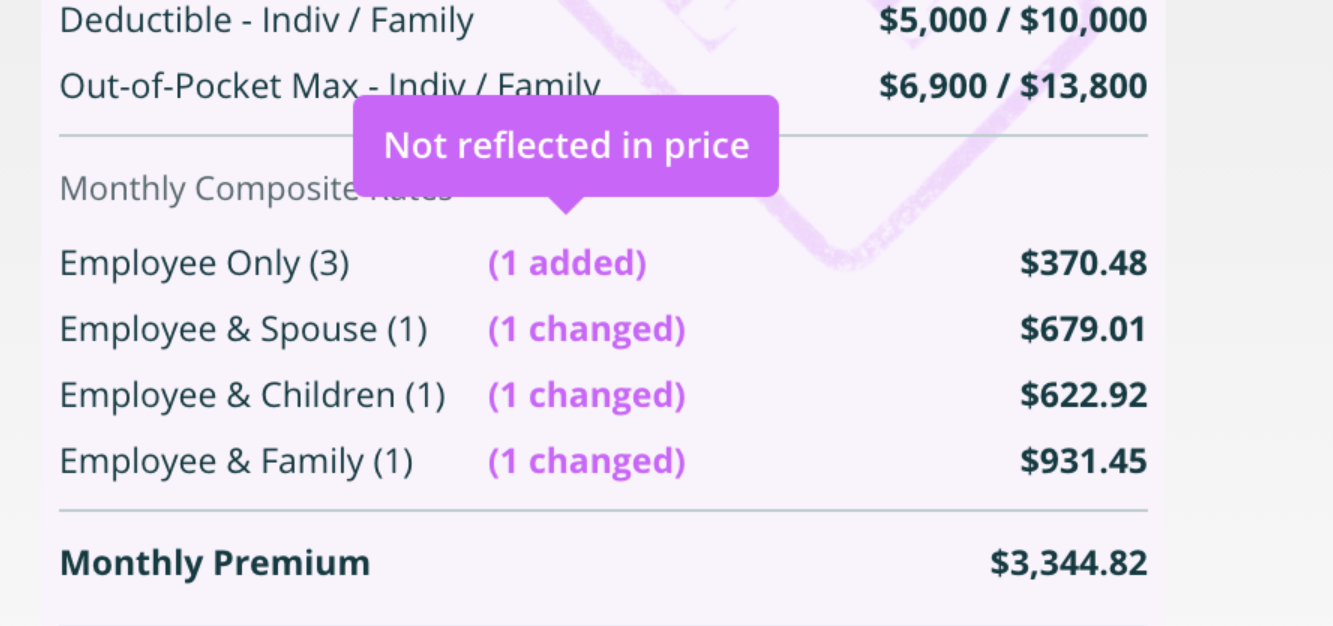Click the $5,000 / $10,000 deductible value
1333x626 pixels.
(1013, 20)
